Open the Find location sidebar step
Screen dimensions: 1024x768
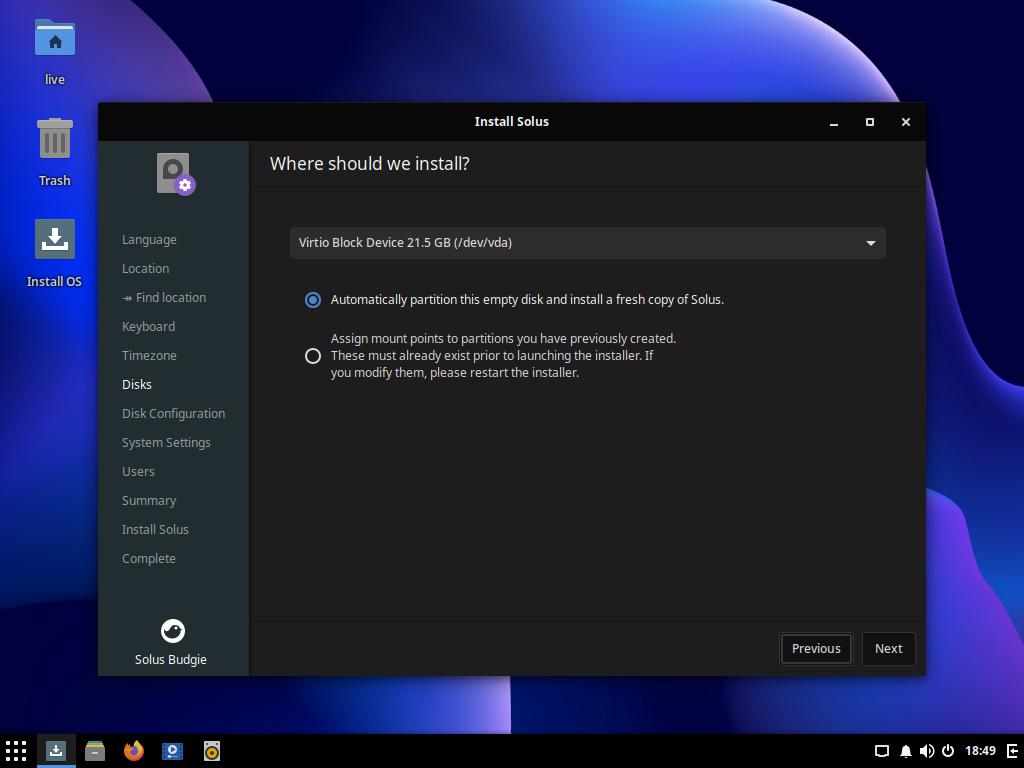pos(164,297)
